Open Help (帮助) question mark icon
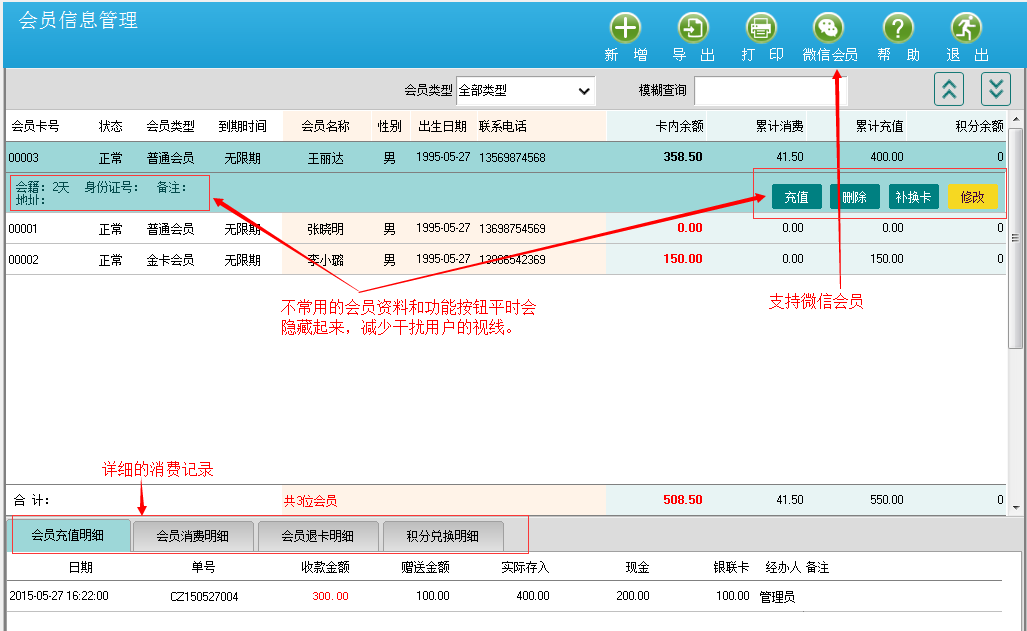The height and width of the screenshot is (631, 1027). coord(898,28)
